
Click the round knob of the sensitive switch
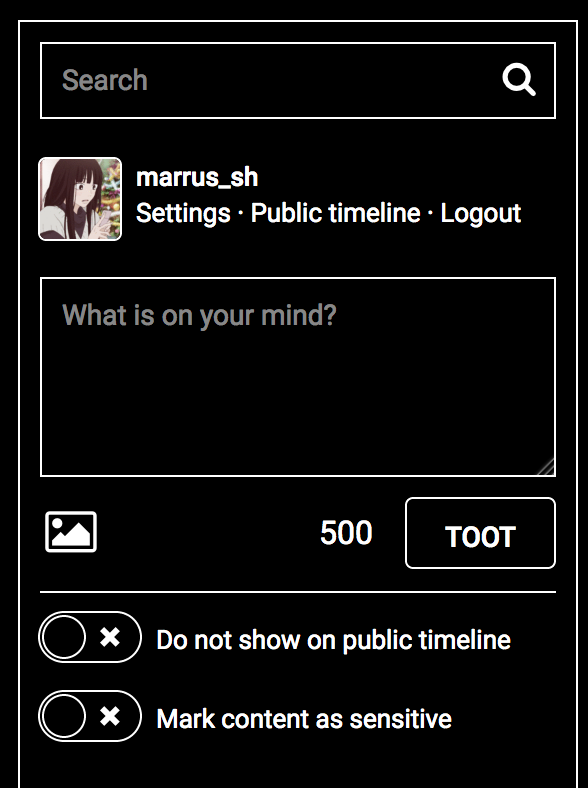pos(64,716)
